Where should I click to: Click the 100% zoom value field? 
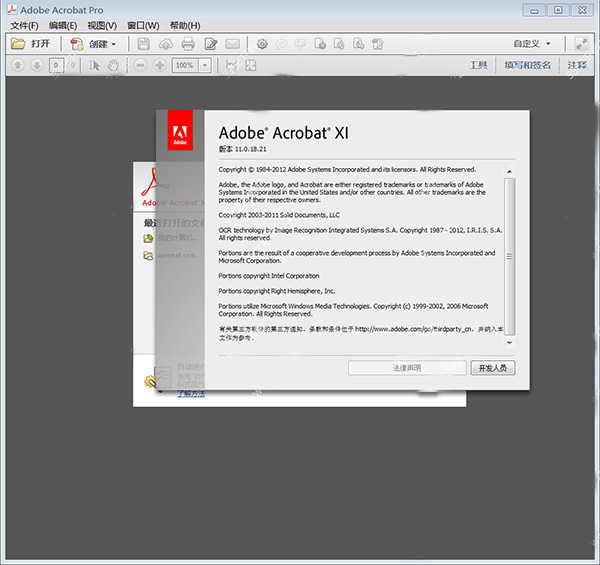pos(185,65)
